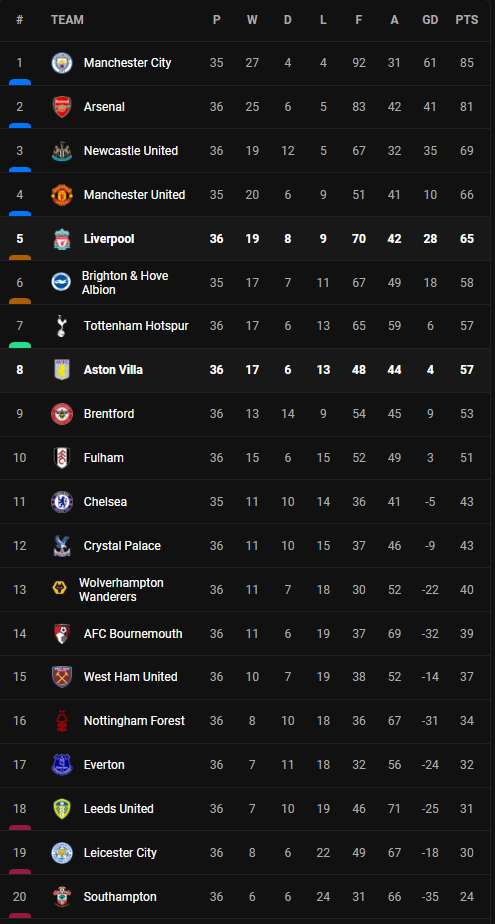Select the Brentford team name
This screenshot has width=495, height=924.
click(x=109, y=414)
